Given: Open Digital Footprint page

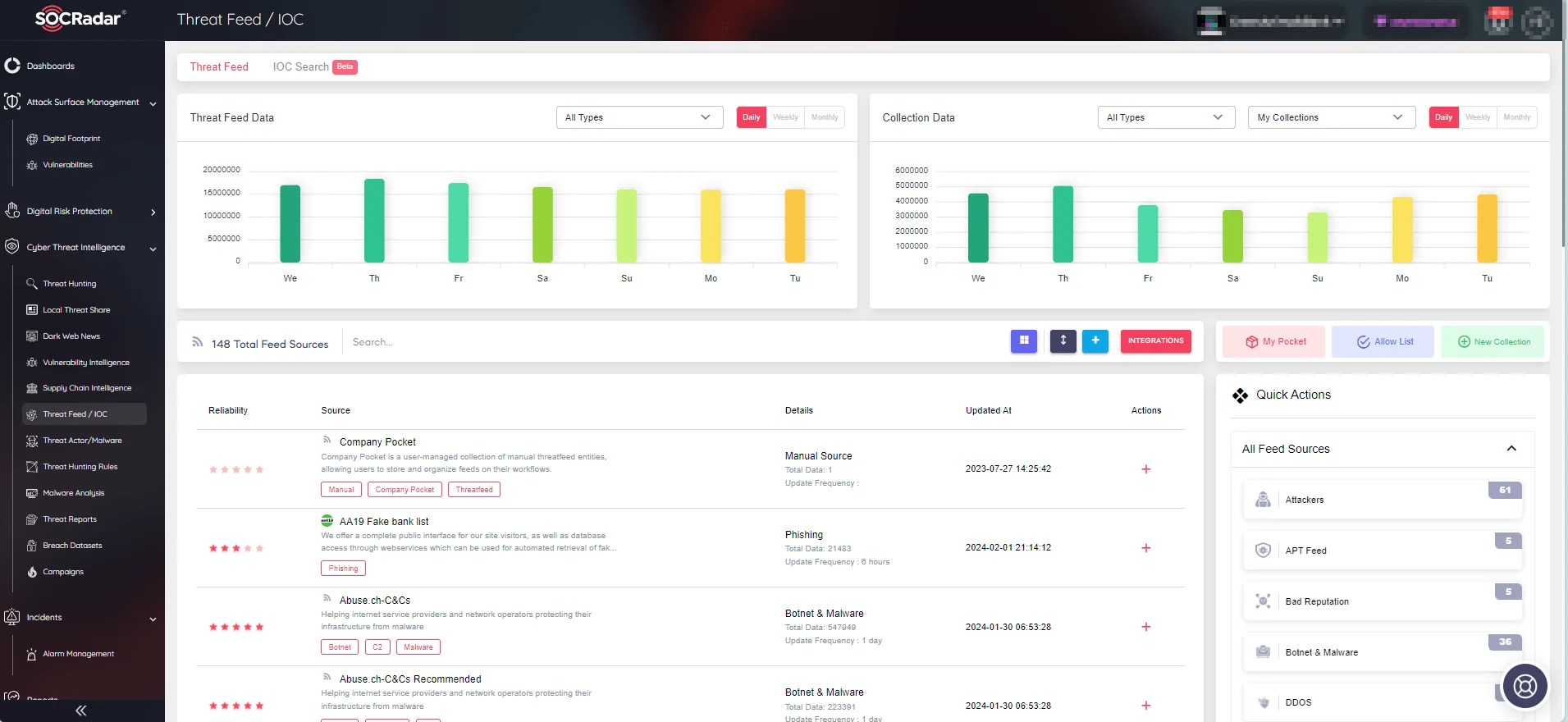Looking at the screenshot, I should 71,139.
